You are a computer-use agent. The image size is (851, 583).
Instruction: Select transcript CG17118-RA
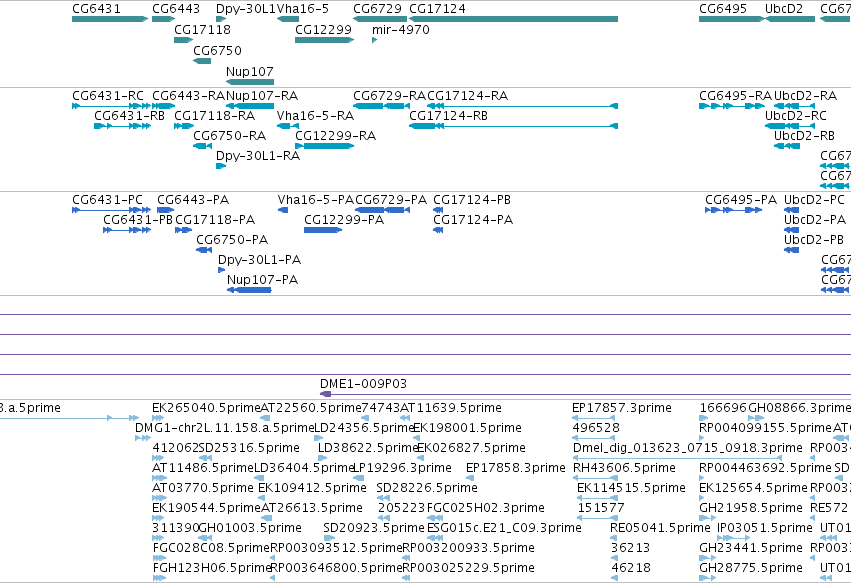183,126
